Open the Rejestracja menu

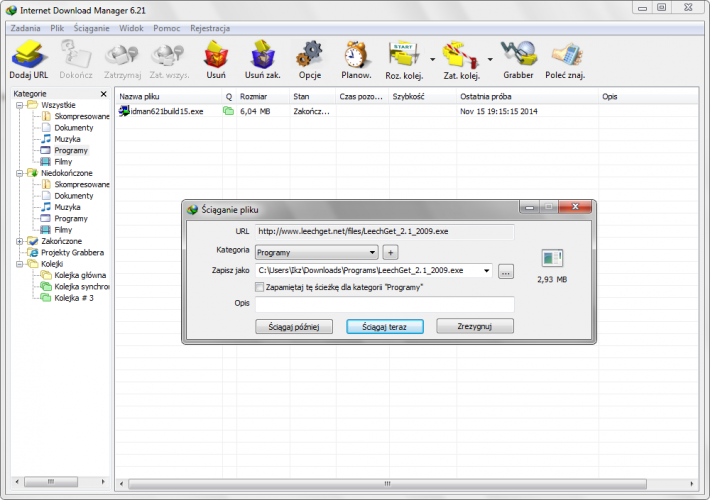pyautogui.click(x=210, y=28)
